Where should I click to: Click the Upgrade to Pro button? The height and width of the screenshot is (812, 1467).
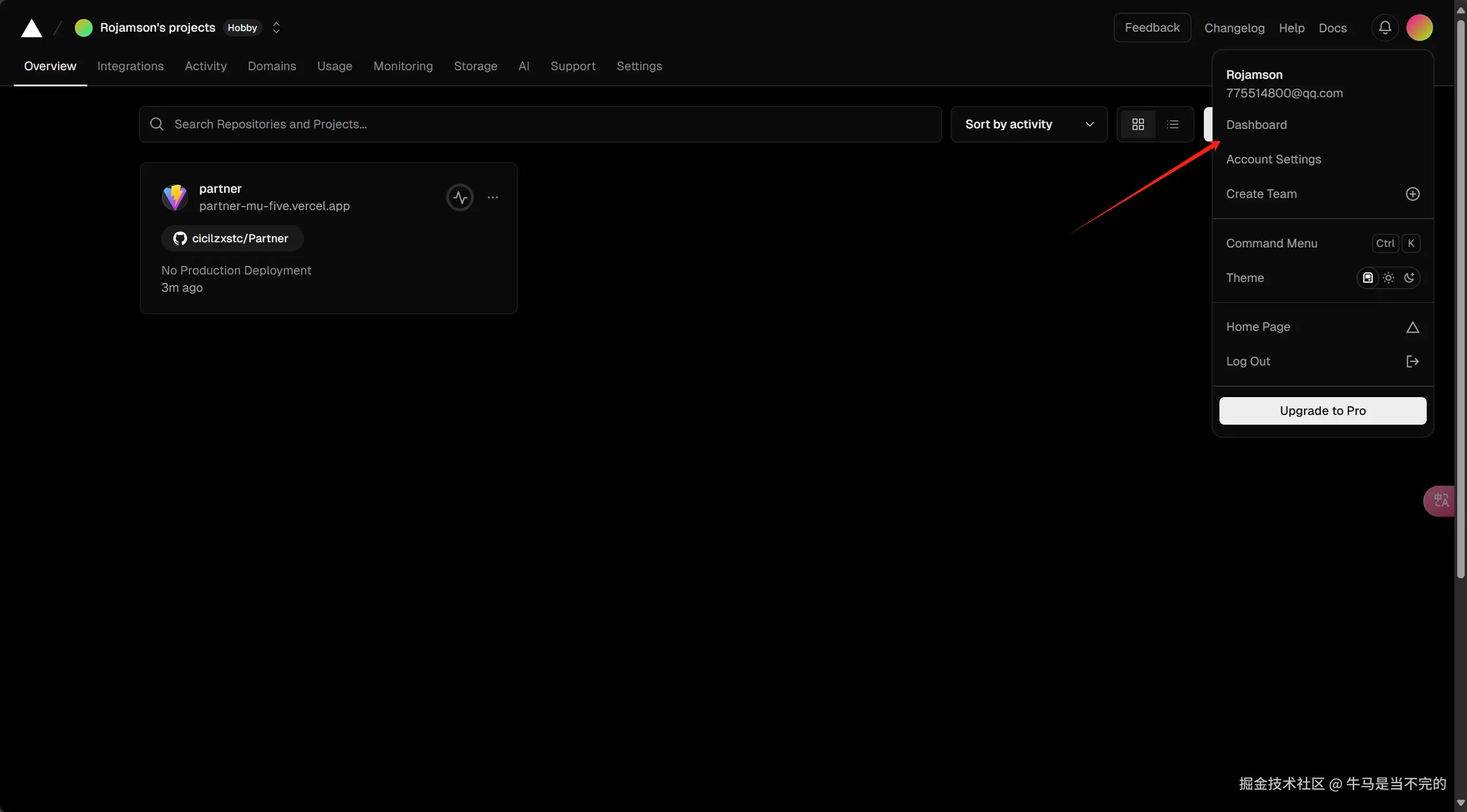coord(1322,411)
